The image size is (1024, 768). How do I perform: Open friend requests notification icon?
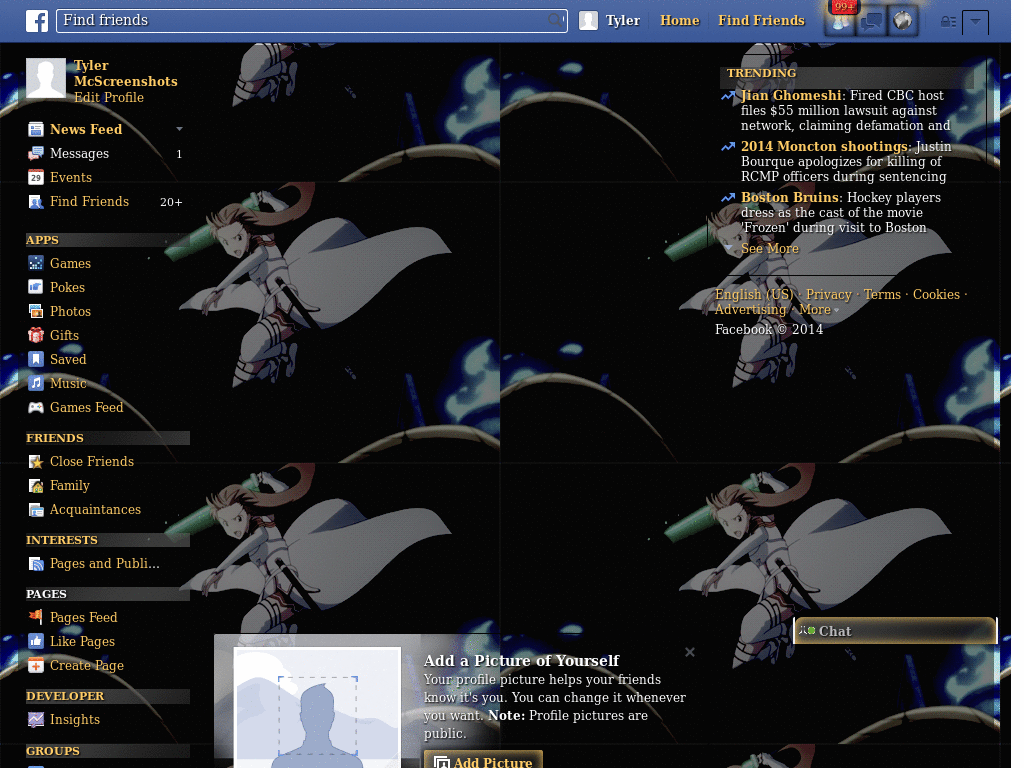click(x=840, y=22)
